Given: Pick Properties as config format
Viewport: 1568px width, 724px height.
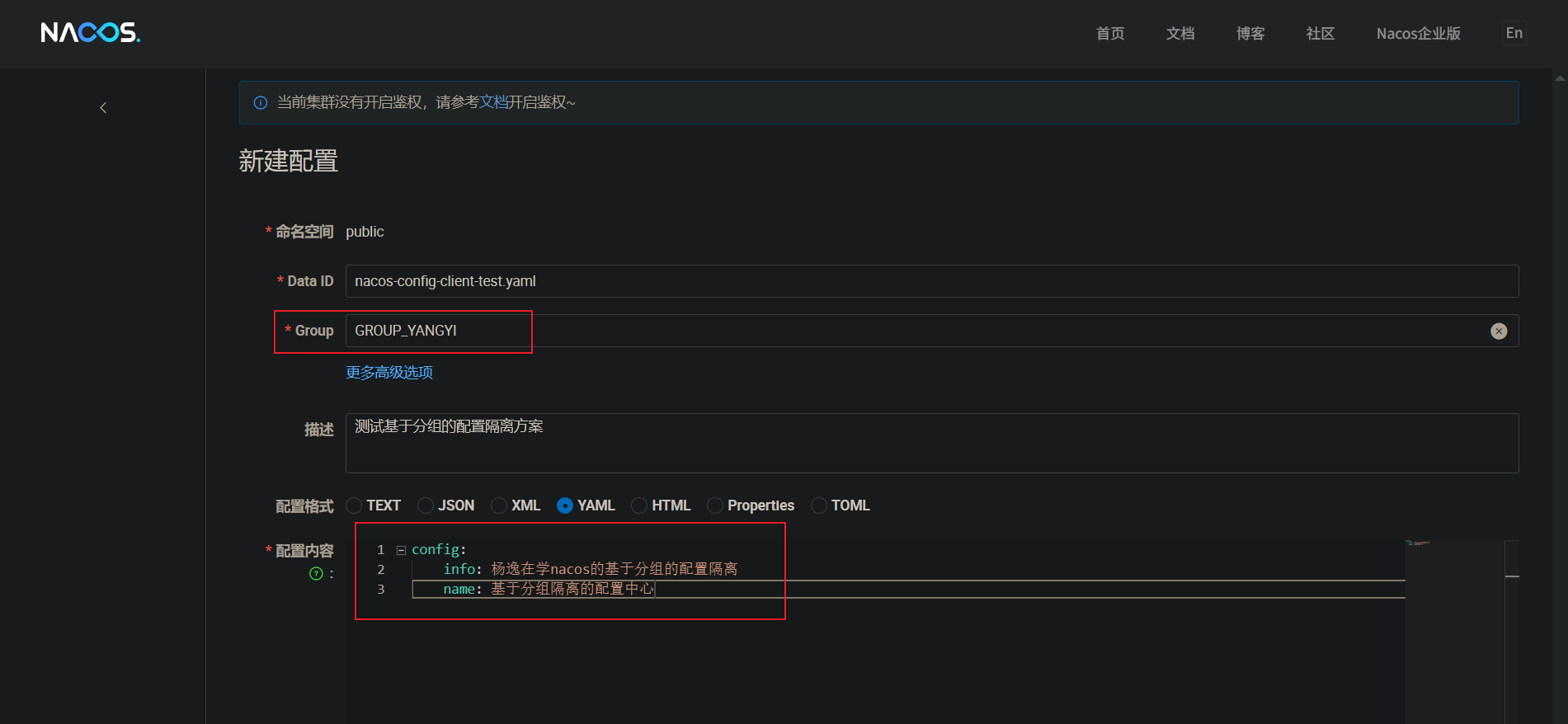Looking at the screenshot, I should (715, 505).
